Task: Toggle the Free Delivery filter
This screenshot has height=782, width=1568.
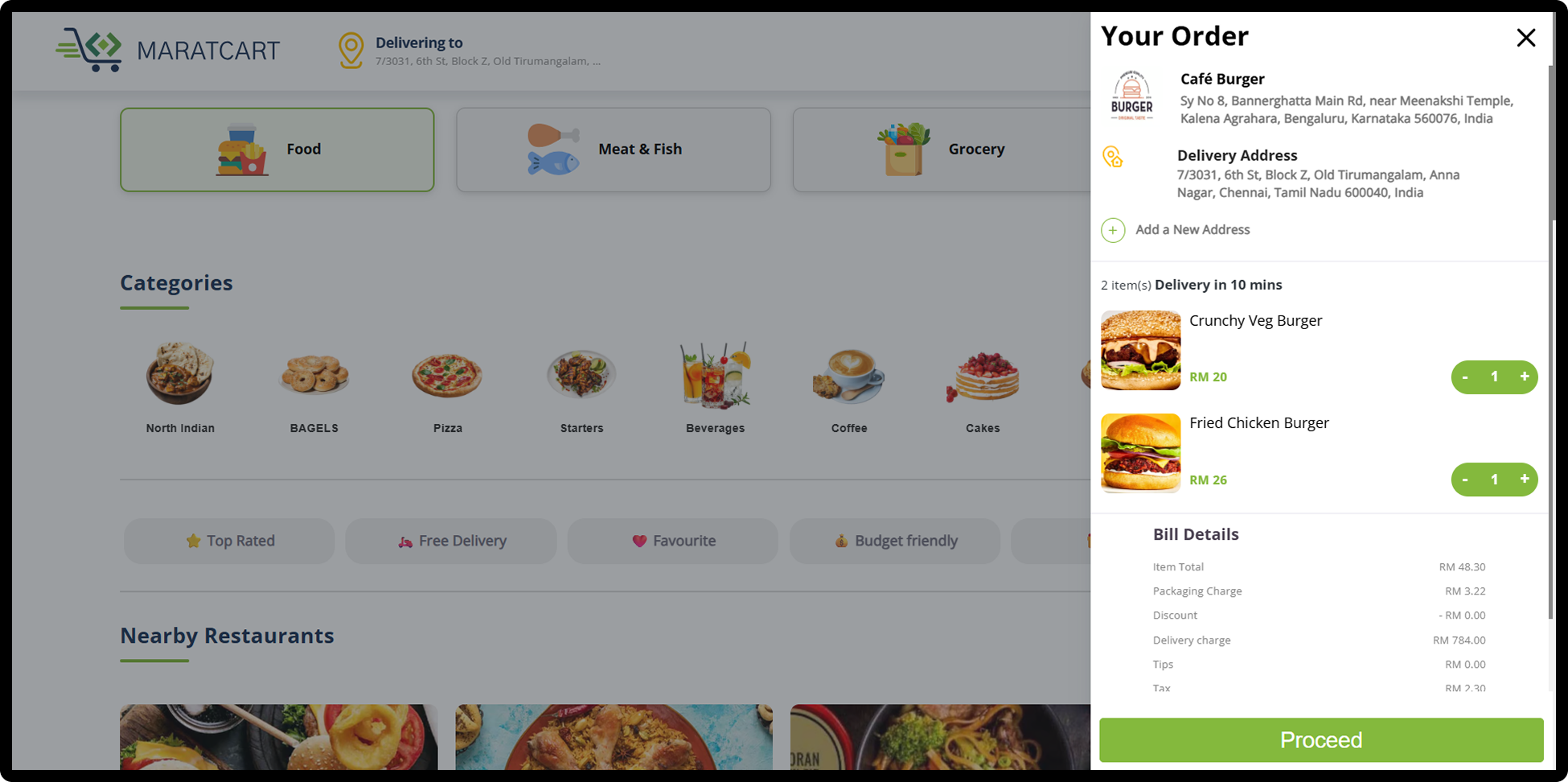Action: click(451, 541)
